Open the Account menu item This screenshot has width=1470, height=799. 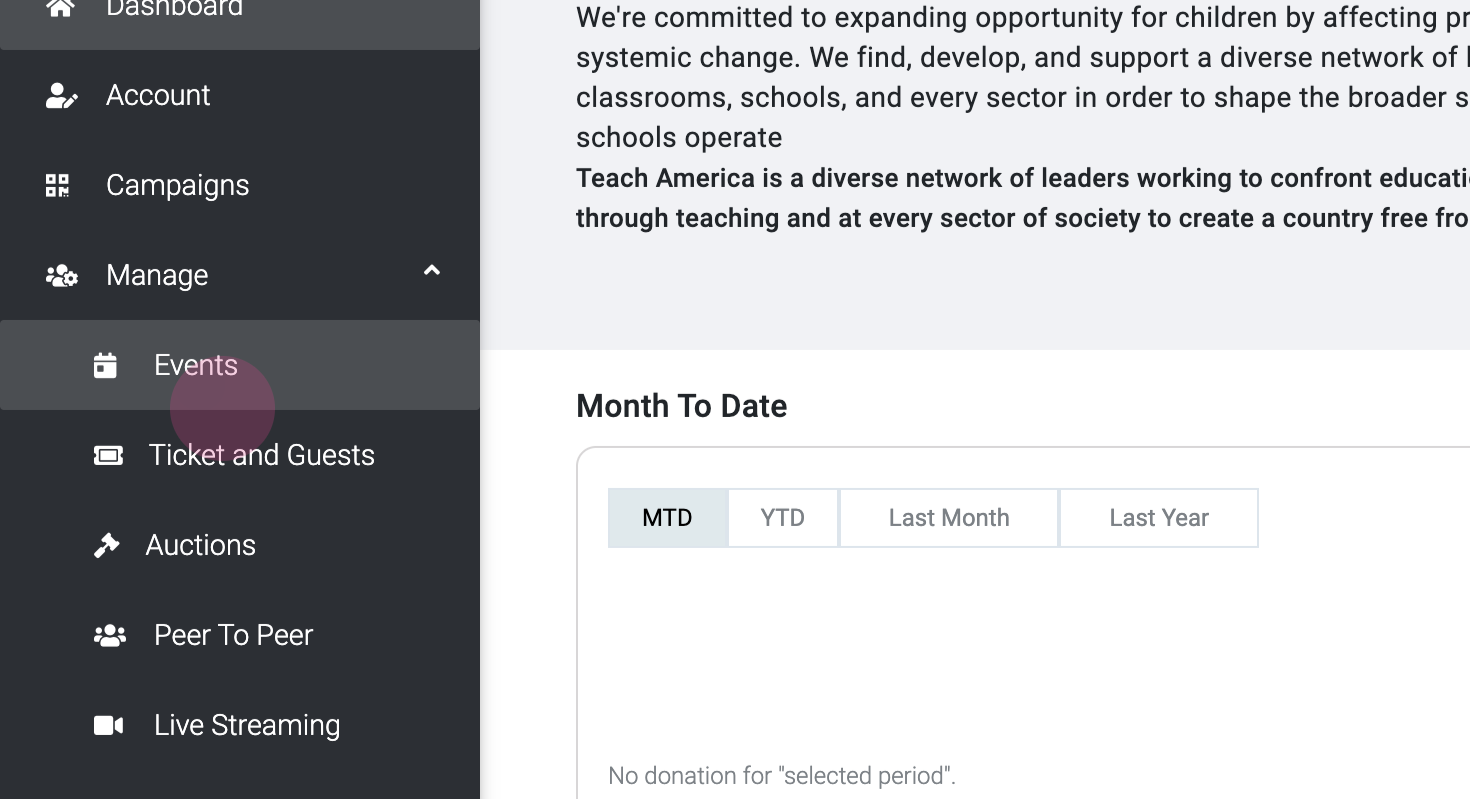(x=158, y=96)
